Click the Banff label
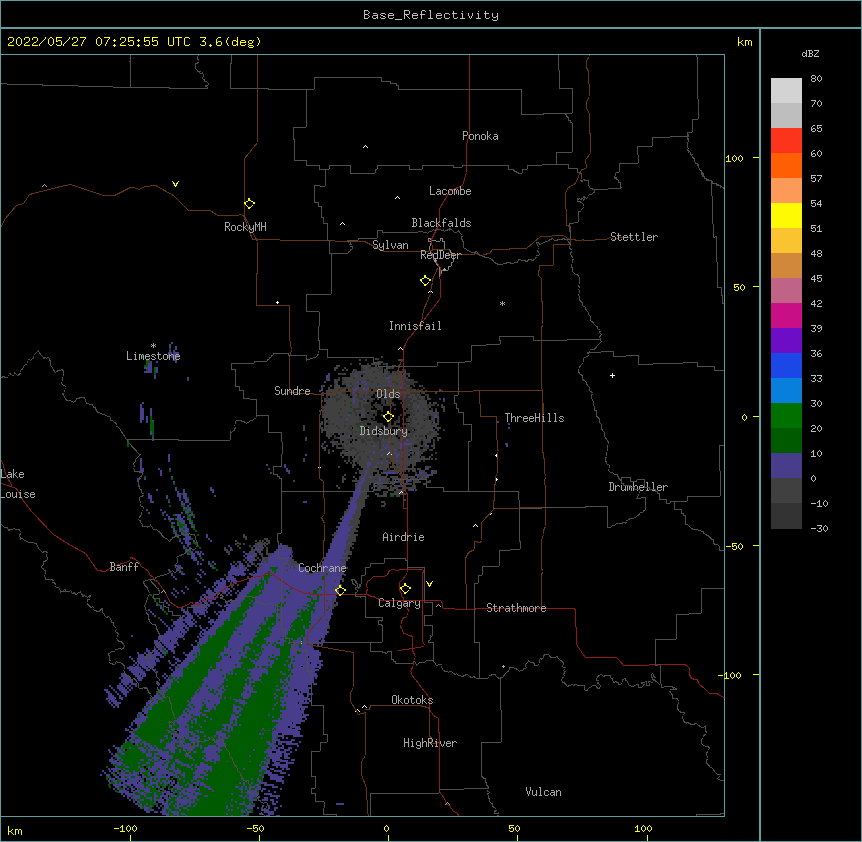Viewport: 862px width, 842px height. point(124,567)
